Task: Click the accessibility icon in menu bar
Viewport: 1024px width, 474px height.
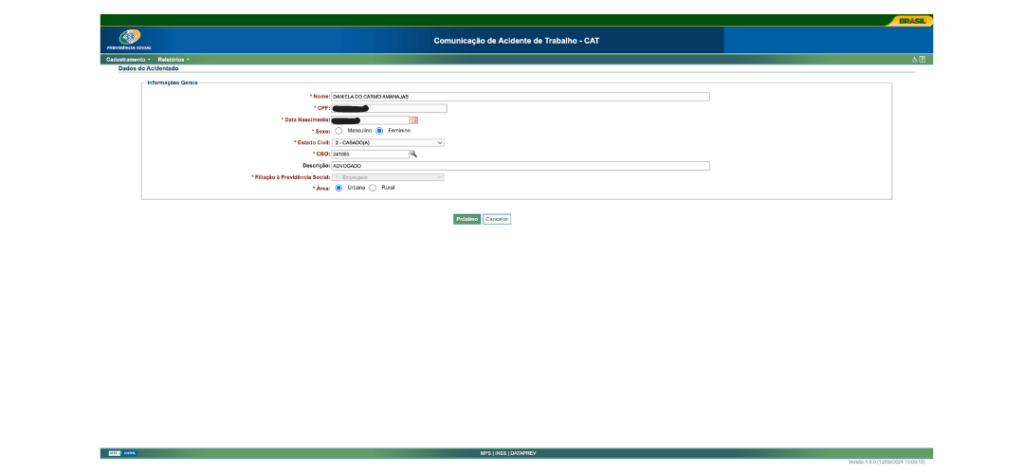Action: [x=915, y=59]
